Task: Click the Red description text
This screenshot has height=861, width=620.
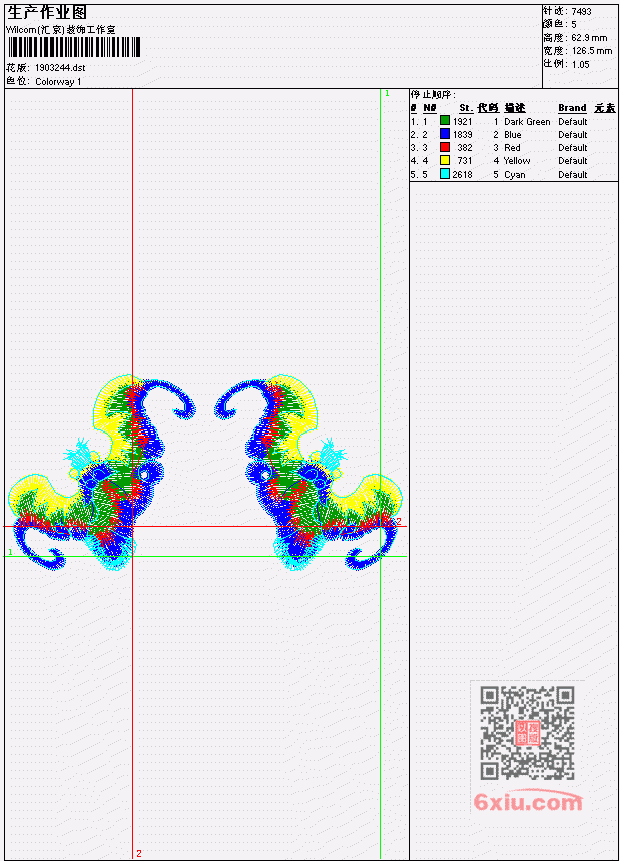Action: pos(512,148)
